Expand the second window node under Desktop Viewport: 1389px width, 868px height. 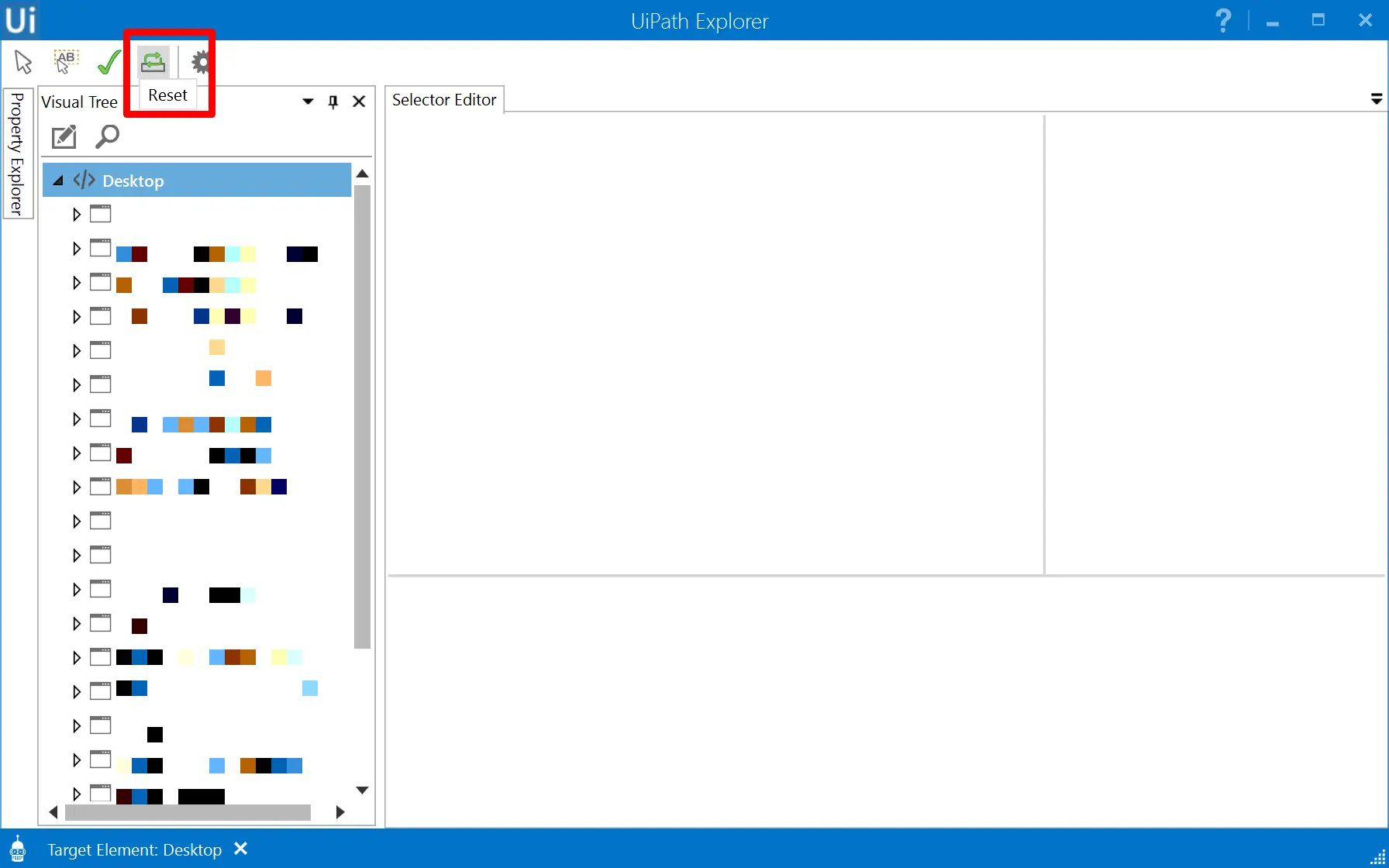click(76, 249)
